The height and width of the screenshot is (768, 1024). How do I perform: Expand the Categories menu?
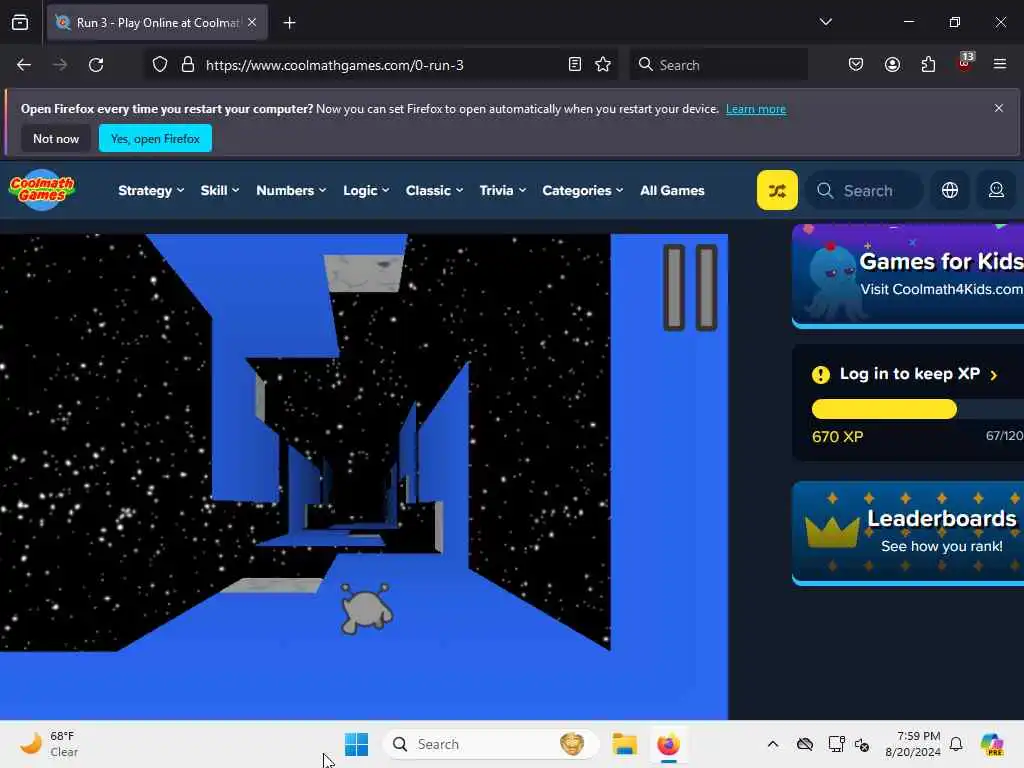[583, 191]
